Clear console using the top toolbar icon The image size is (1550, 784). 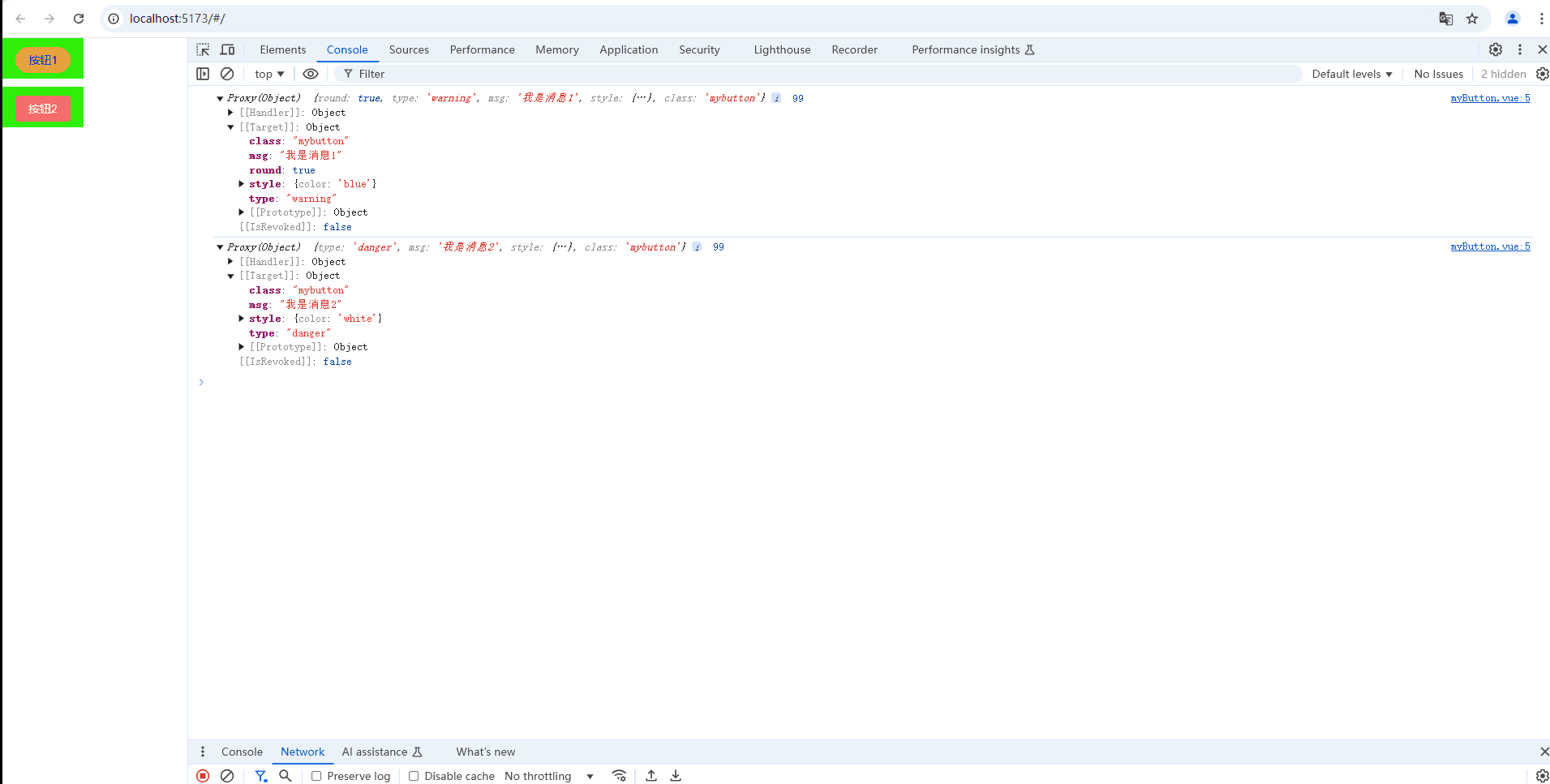pos(227,74)
